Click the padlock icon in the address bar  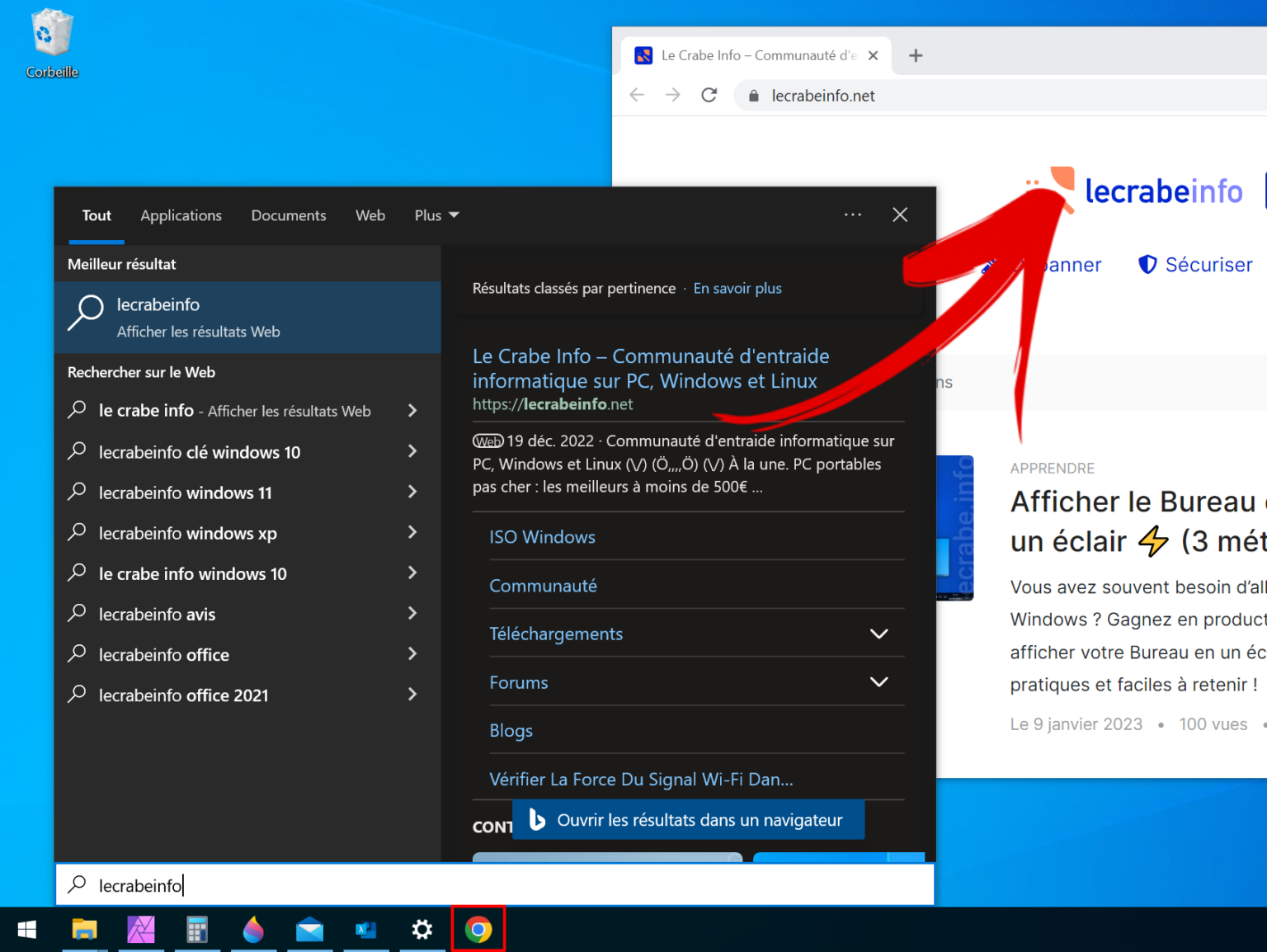pyautogui.click(x=752, y=95)
